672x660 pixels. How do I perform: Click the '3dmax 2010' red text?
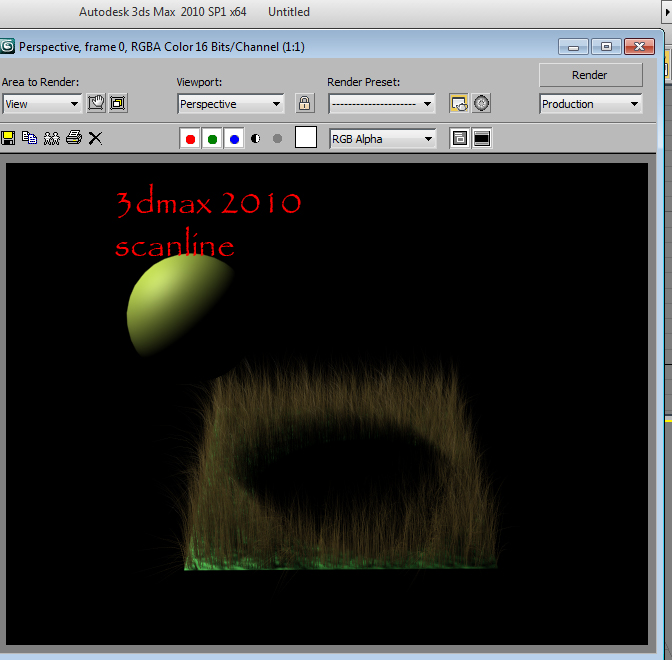coord(209,201)
